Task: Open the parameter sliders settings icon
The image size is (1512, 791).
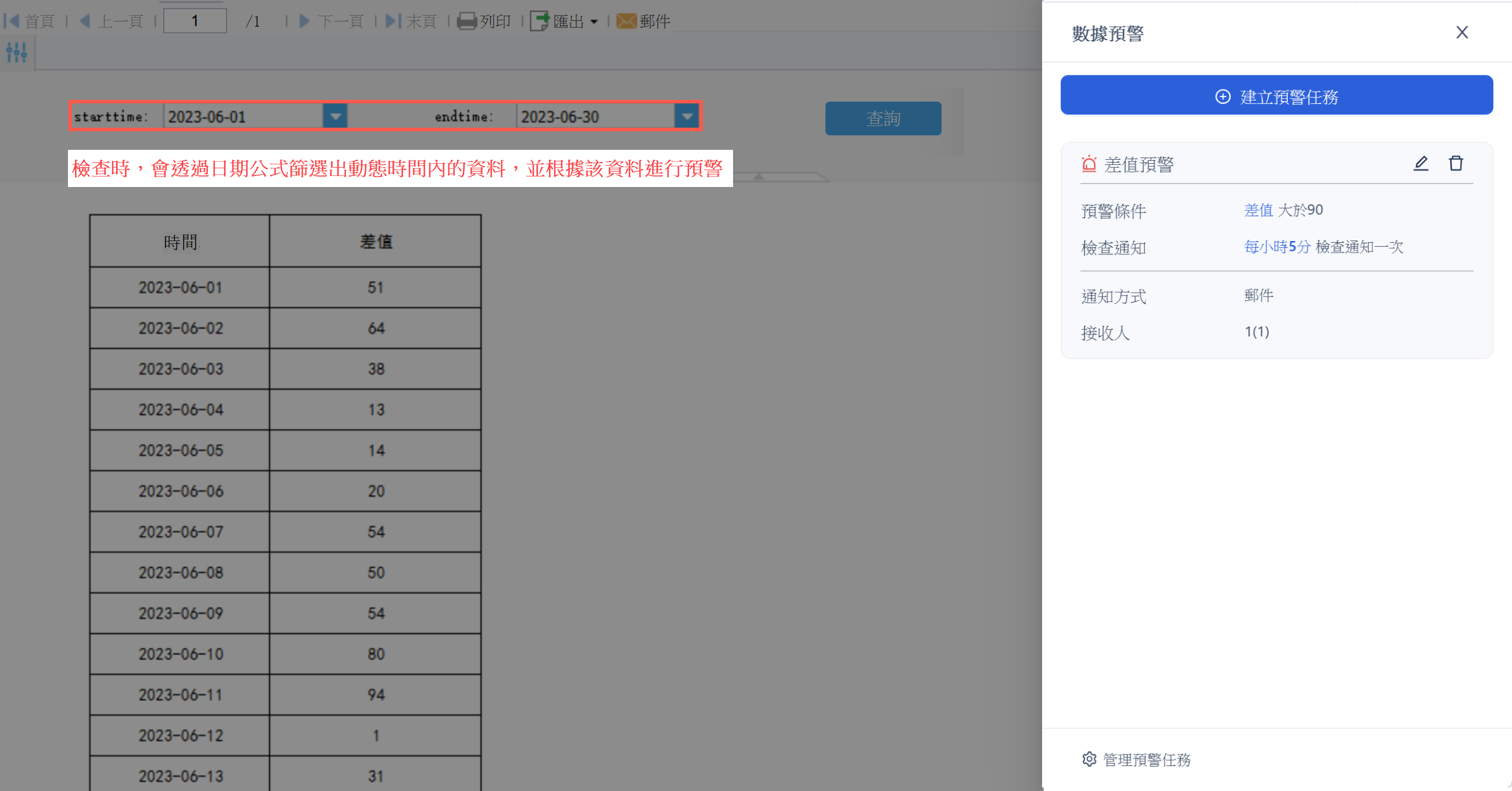Action: click(16, 53)
